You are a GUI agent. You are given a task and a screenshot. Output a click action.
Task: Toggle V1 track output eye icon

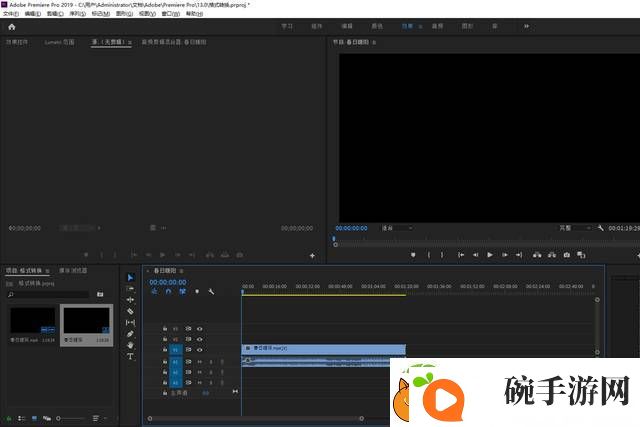200,350
